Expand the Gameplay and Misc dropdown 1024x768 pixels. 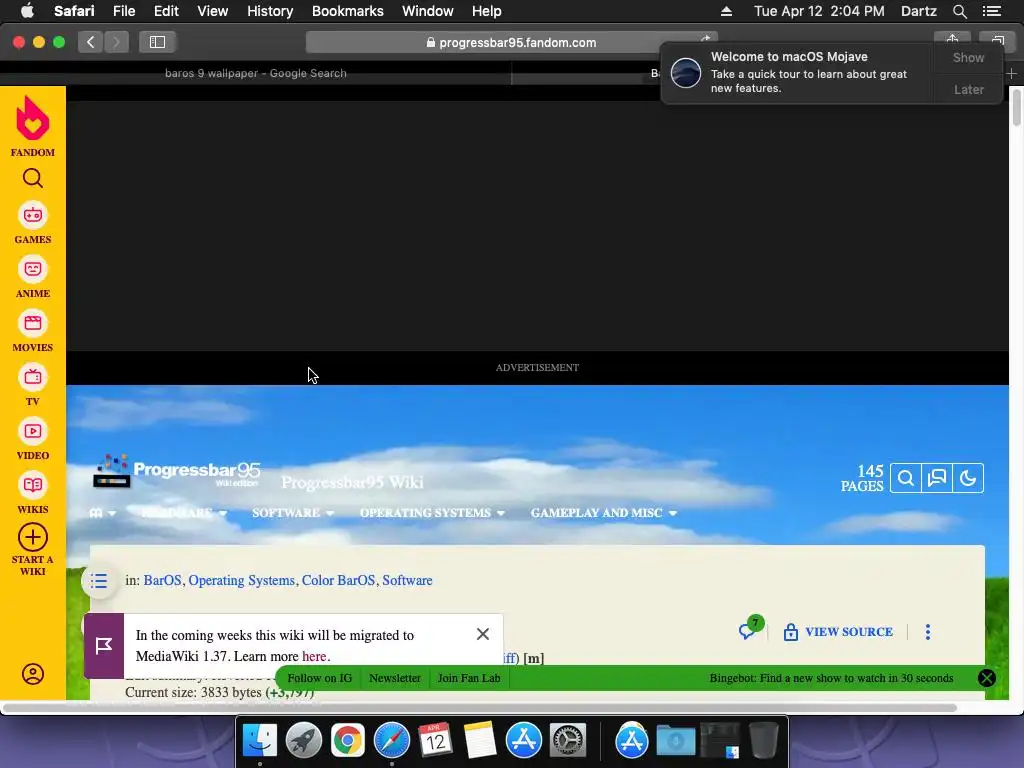604,513
